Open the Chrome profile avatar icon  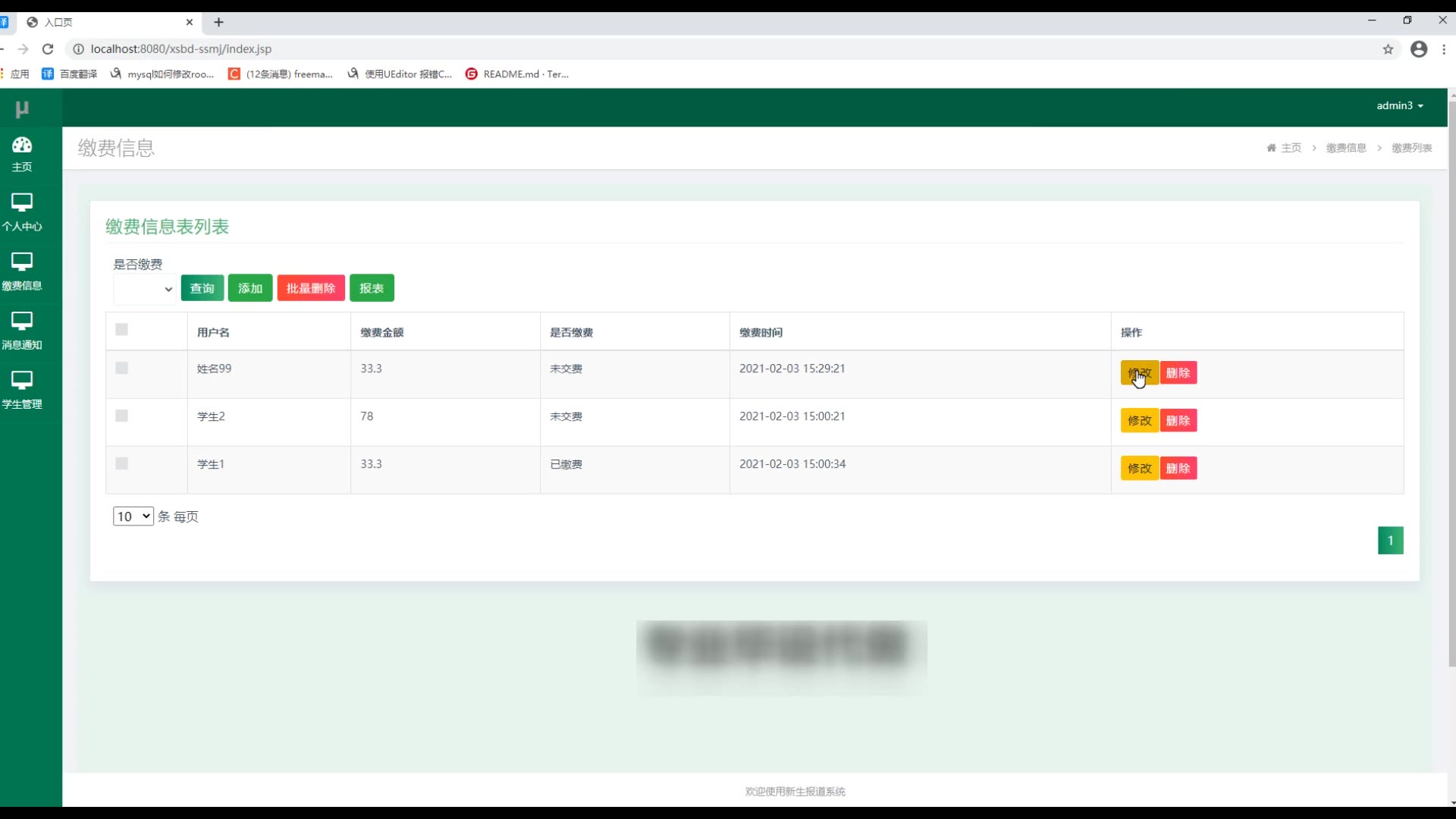pos(1419,49)
